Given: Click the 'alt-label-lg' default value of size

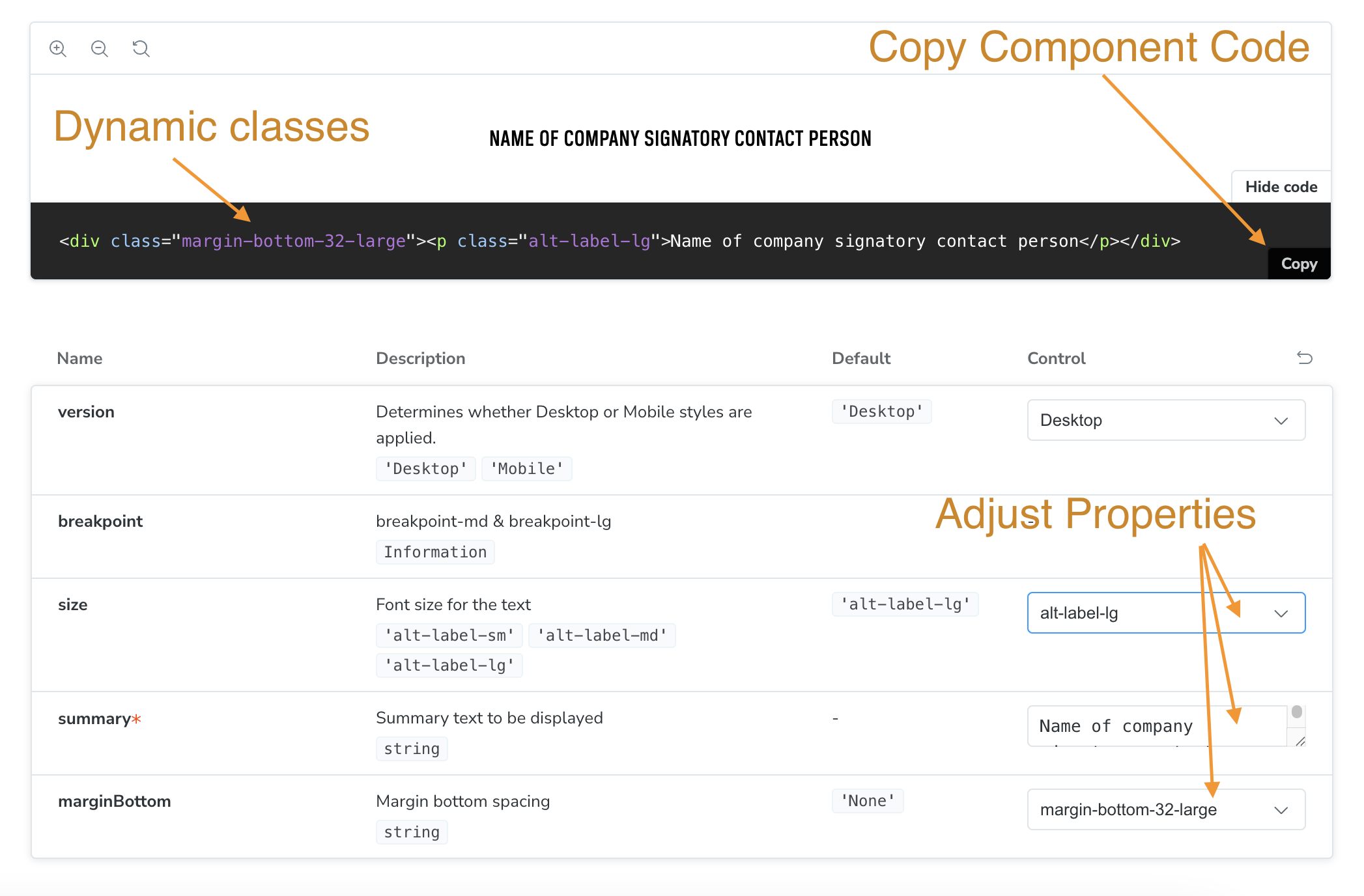Looking at the screenshot, I should (x=905, y=604).
